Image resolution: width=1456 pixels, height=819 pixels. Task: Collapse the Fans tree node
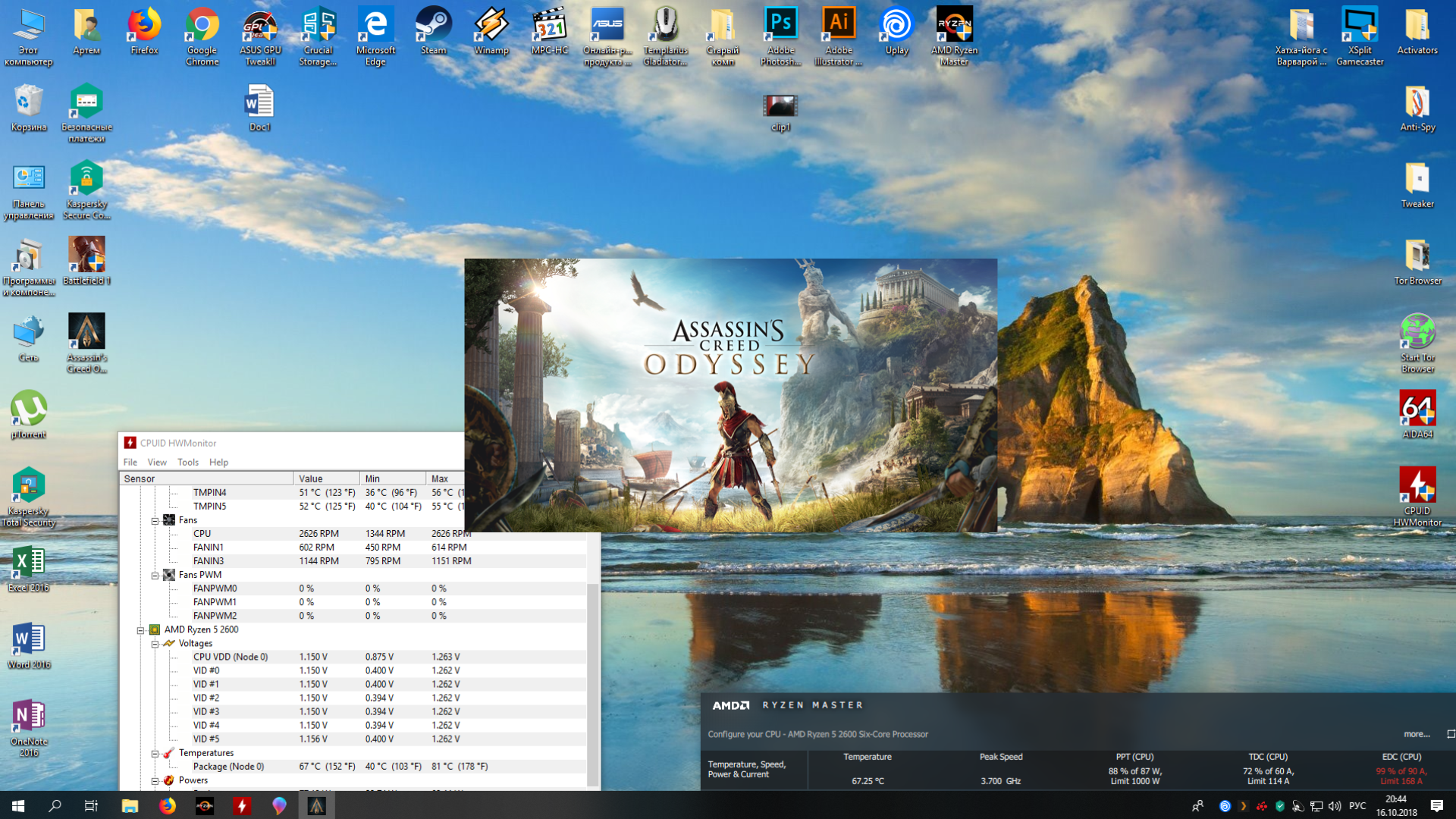click(x=155, y=521)
